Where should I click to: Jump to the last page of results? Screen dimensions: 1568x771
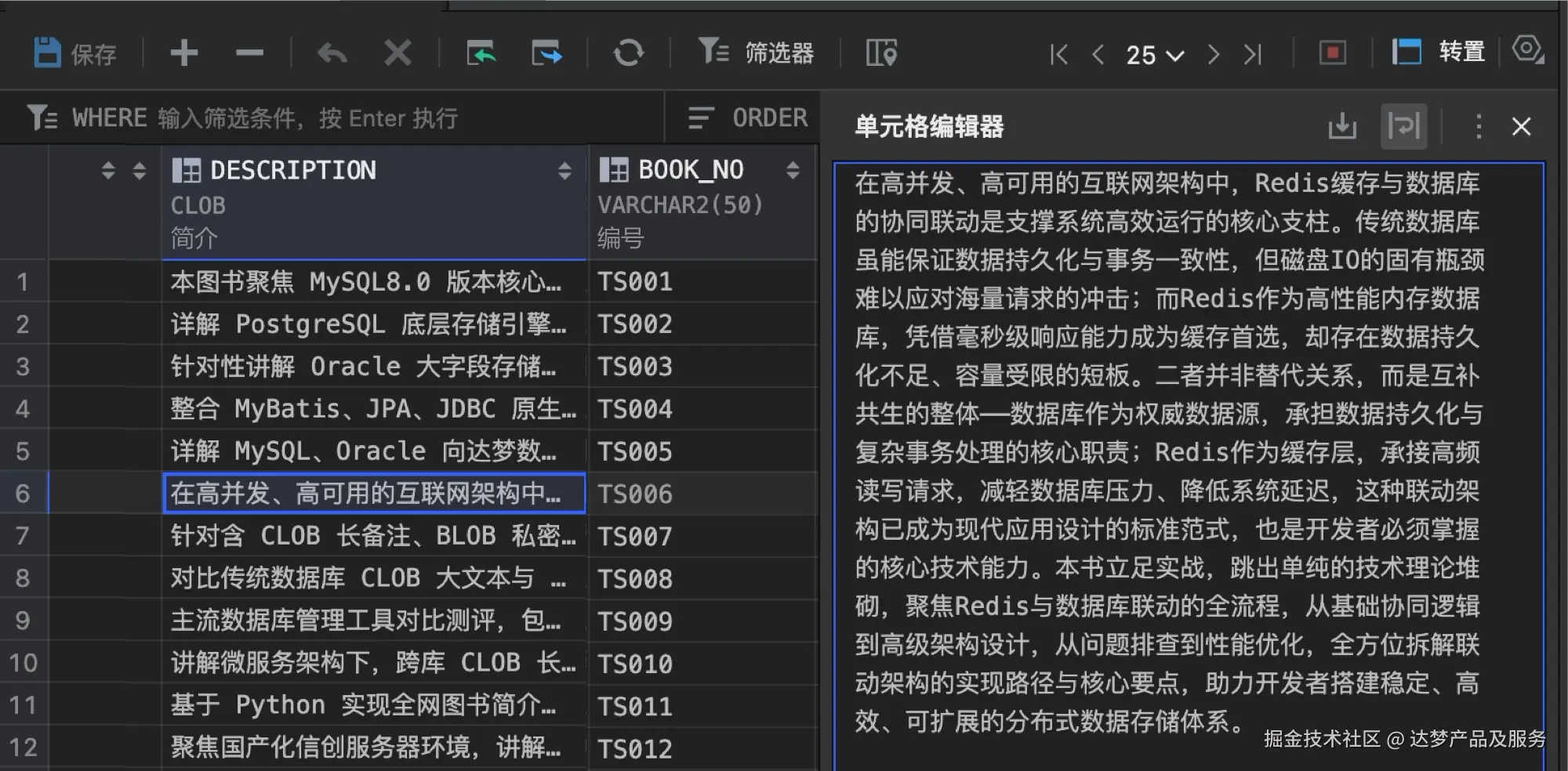point(1252,55)
